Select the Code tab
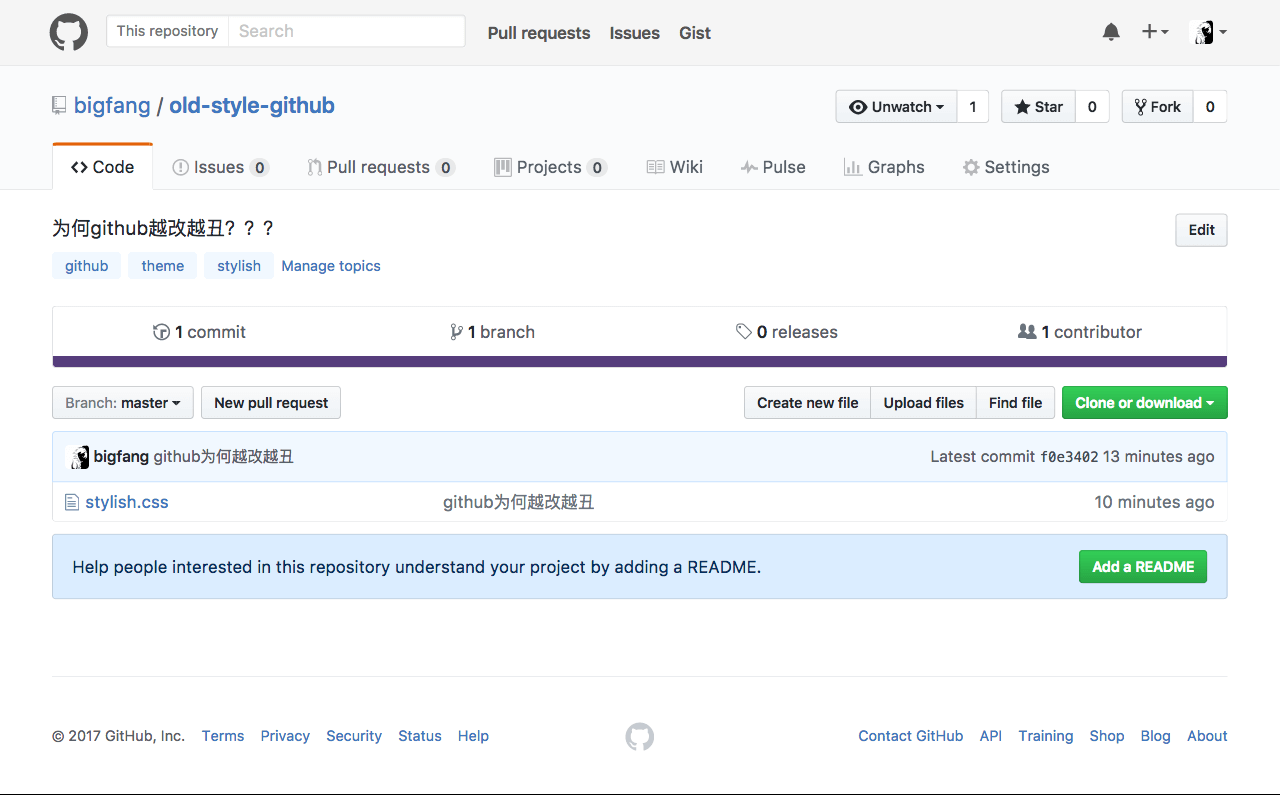The image size is (1280, 795). (102, 167)
